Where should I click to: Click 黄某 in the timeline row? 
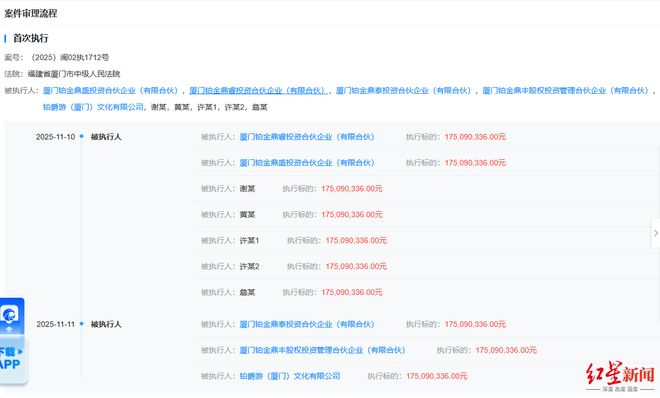[x=248, y=215]
